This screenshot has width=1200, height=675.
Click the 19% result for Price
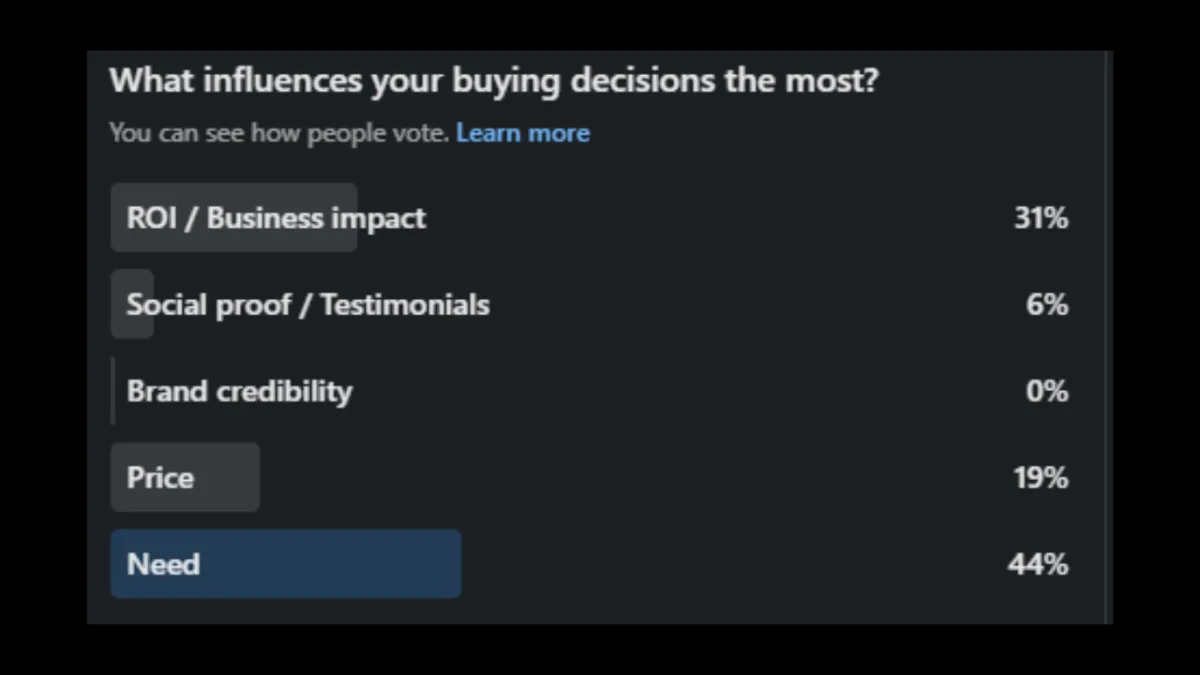point(1041,478)
